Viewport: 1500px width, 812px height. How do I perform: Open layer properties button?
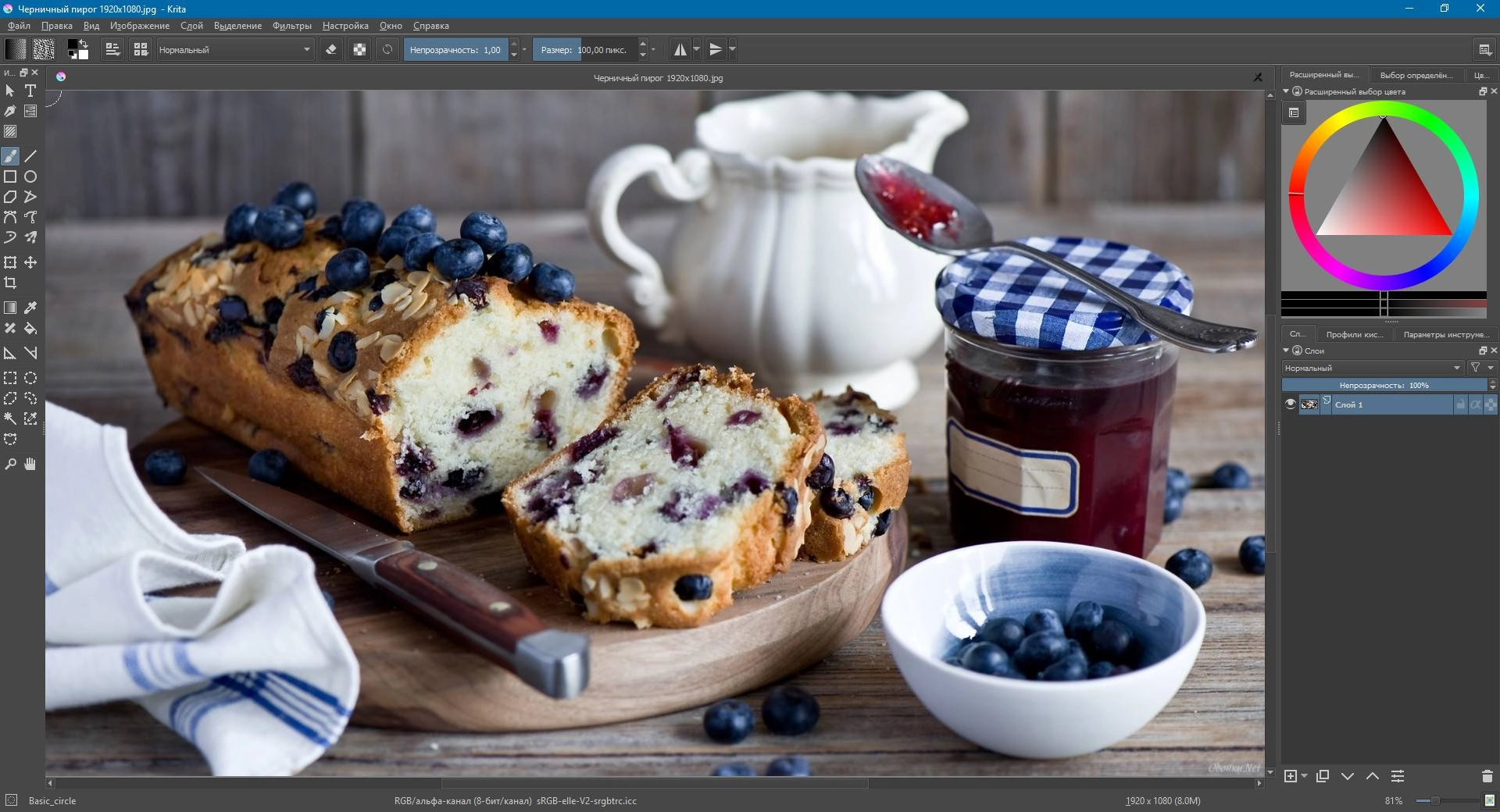[x=1398, y=776]
